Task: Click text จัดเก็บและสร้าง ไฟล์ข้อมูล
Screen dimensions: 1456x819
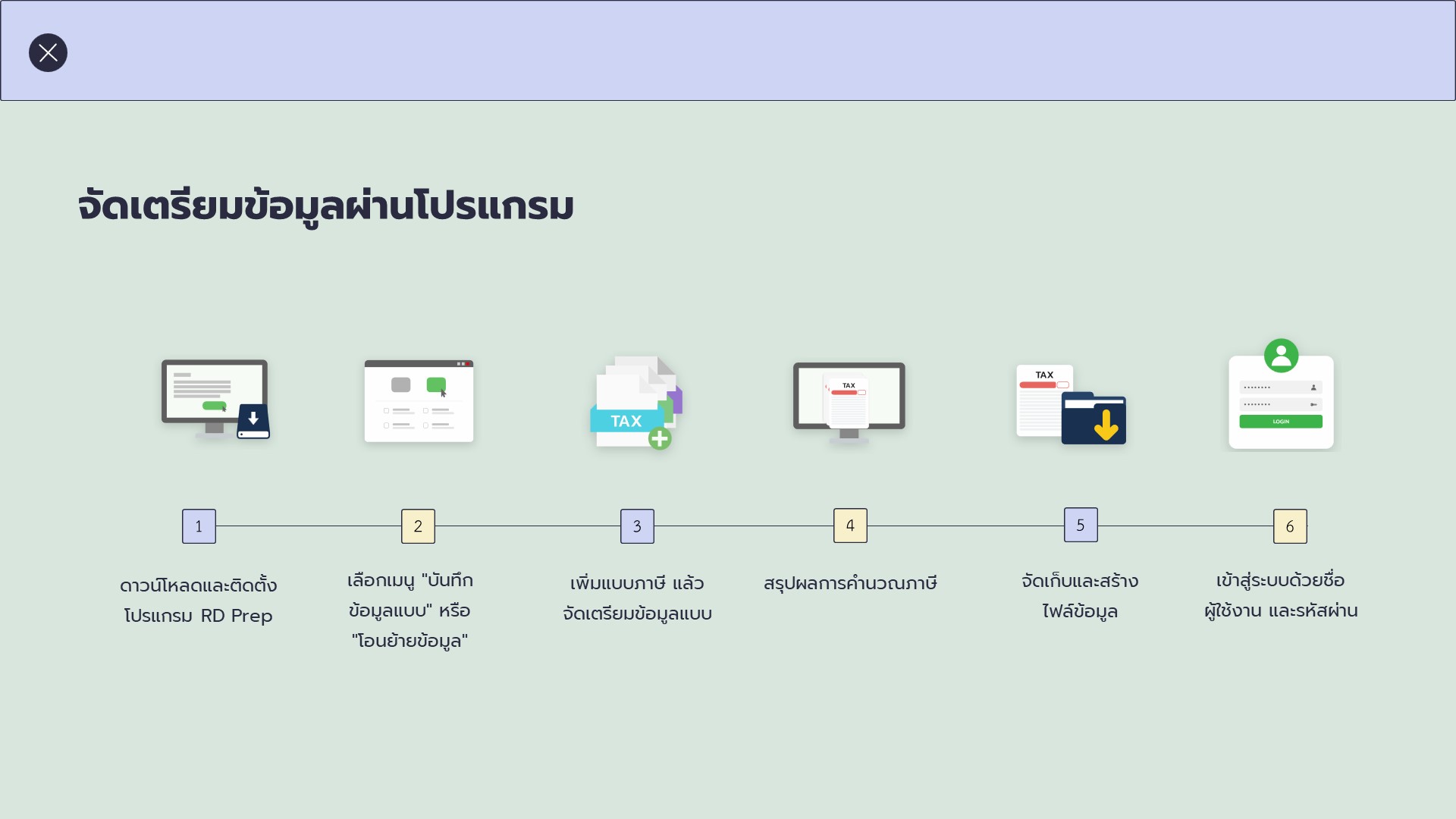Action: [x=1080, y=596]
